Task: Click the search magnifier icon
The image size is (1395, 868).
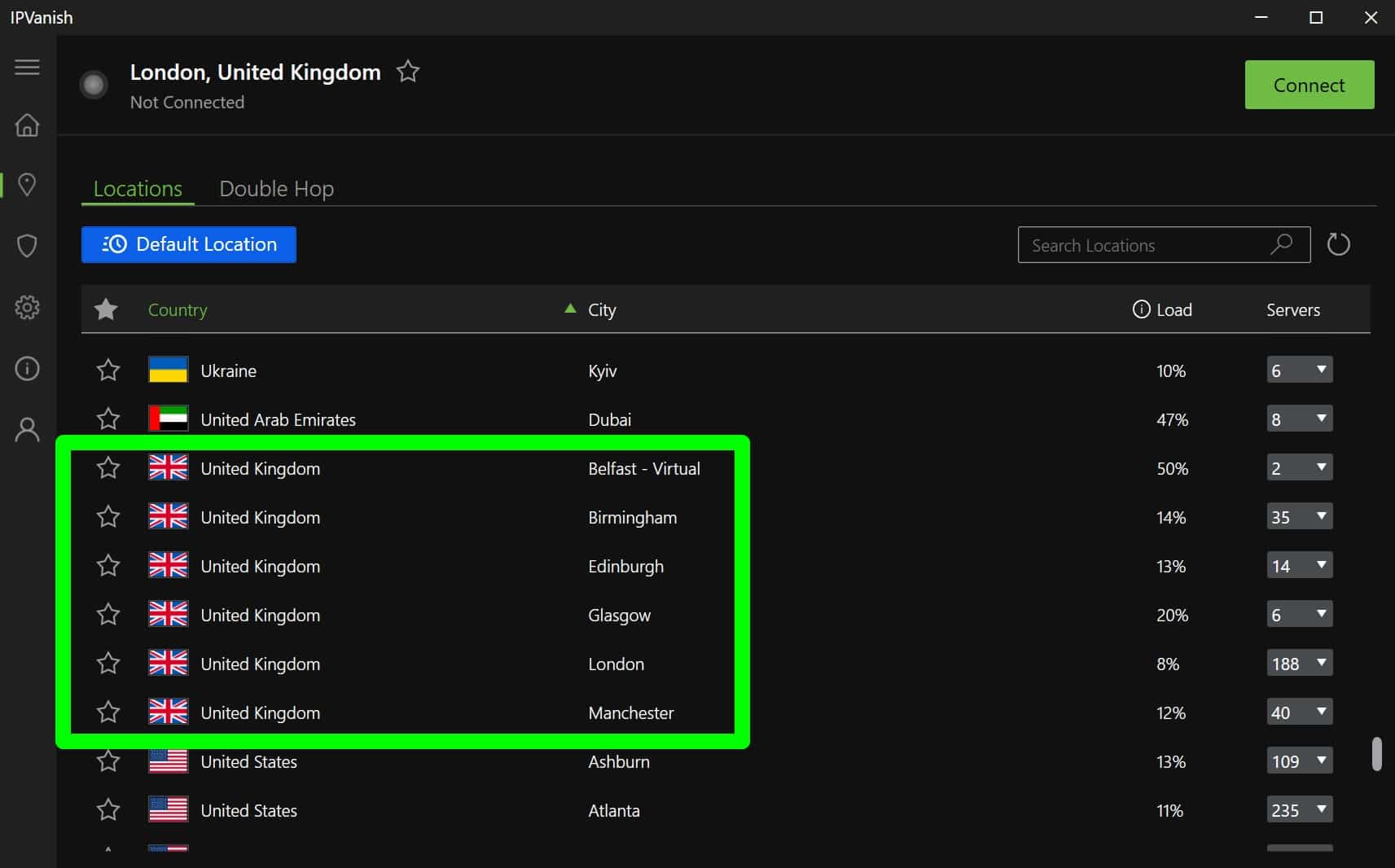Action: click(x=1281, y=244)
